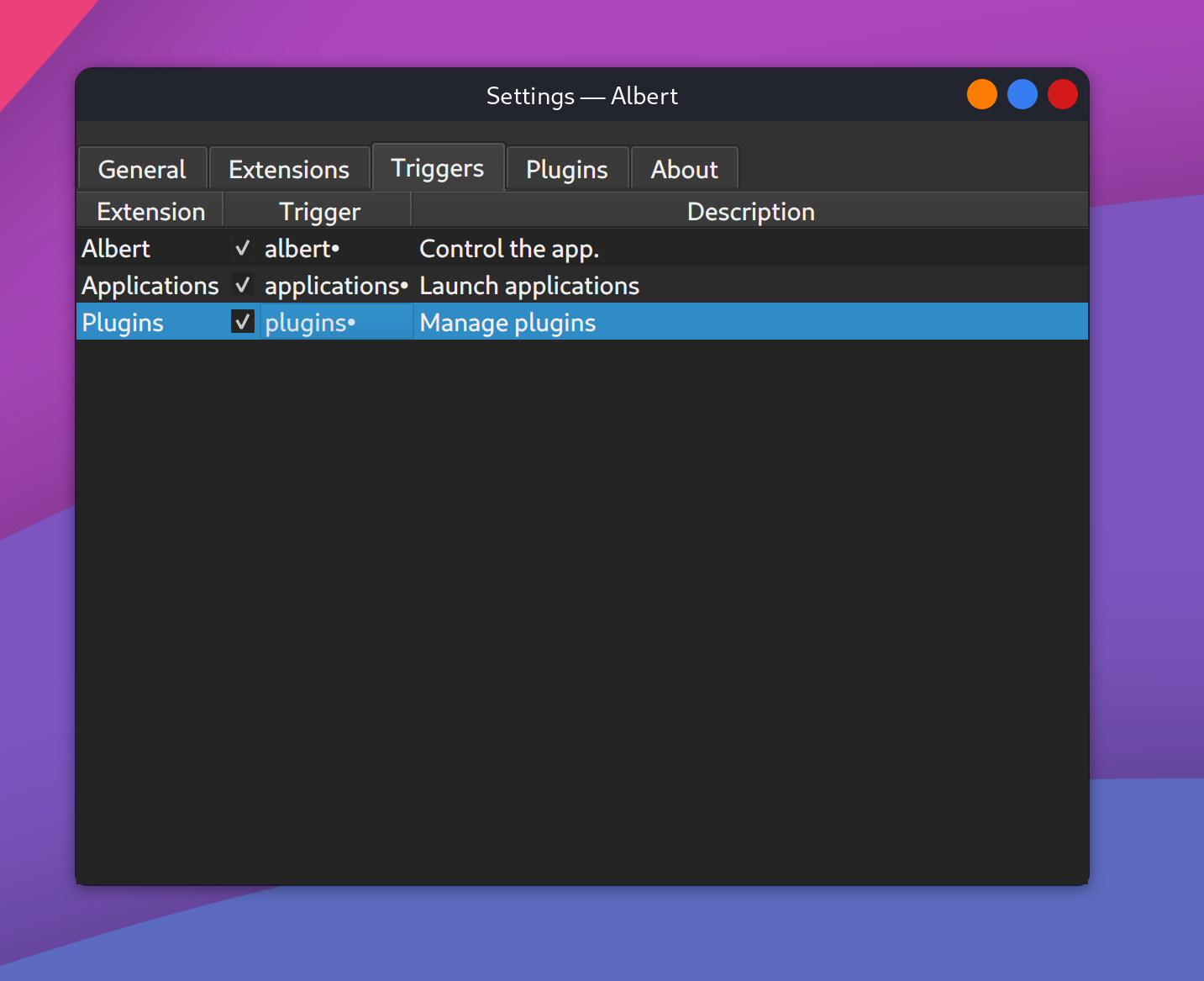Open the Extensions tab
This screenshot has width=1204, height=981.
[288, 168]
